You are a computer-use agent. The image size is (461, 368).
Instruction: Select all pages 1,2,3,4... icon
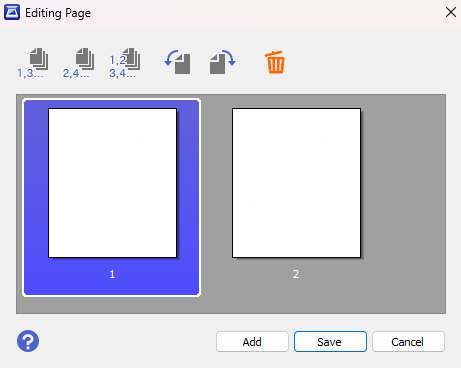click(125, 63)
